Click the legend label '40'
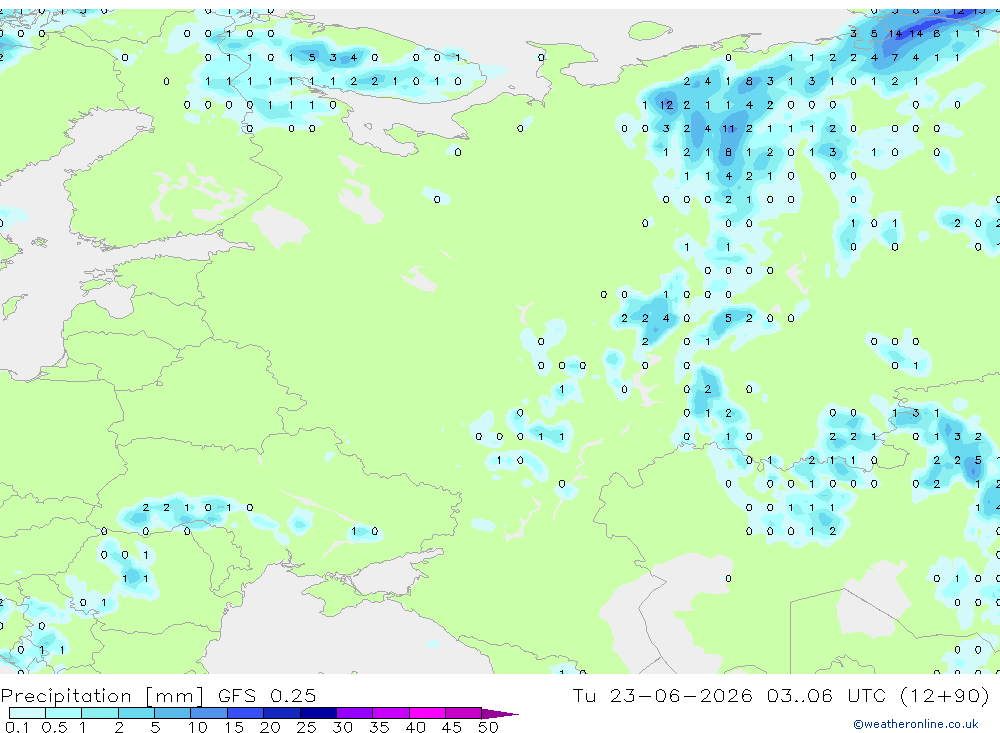Viewport: 1000px width, 733px height. click(x=416, y=727)
